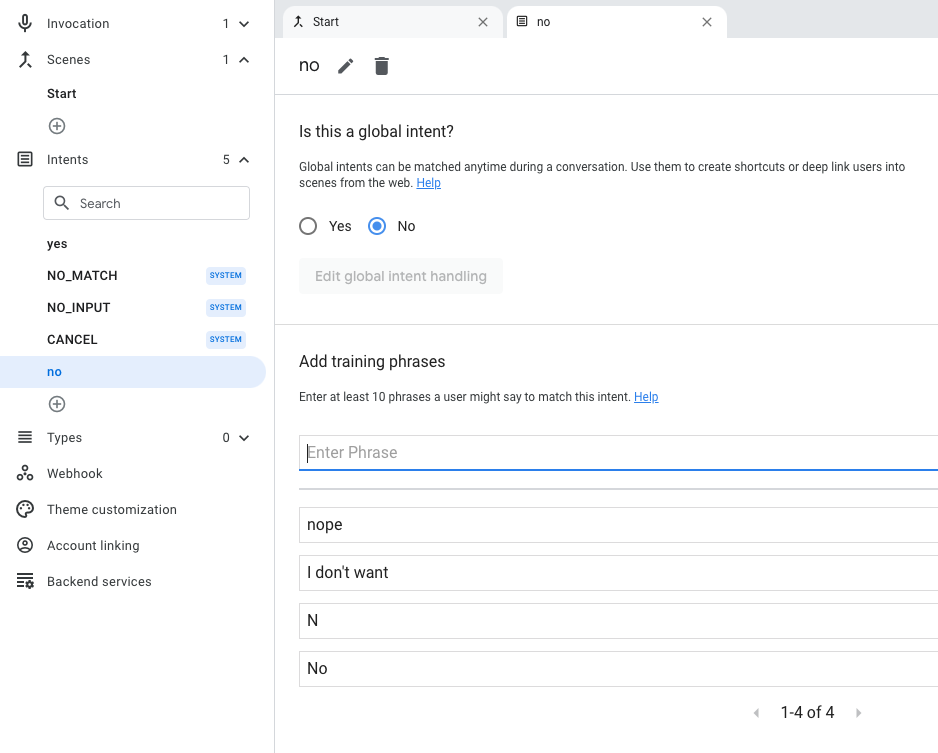The width and height of the screenshot is (938, 753).
Task: Go to Account linking
Action: click(93, 545)
